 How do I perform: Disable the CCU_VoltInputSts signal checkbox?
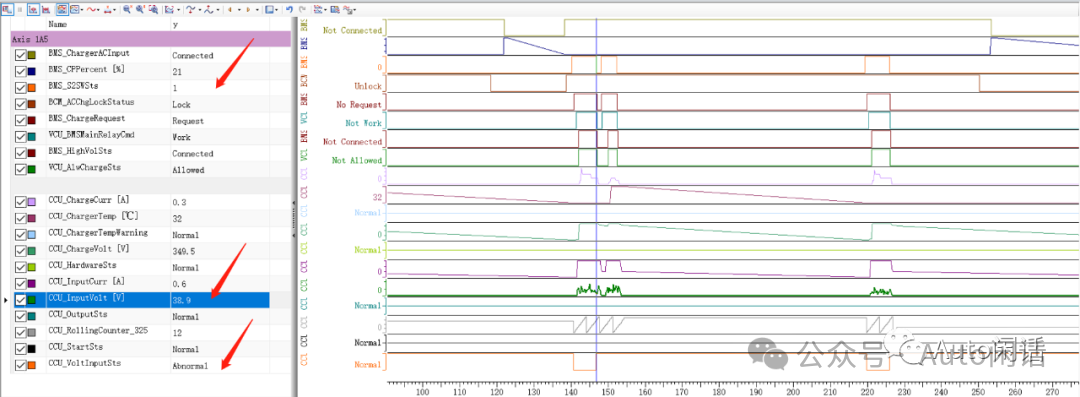coord(20,365)
